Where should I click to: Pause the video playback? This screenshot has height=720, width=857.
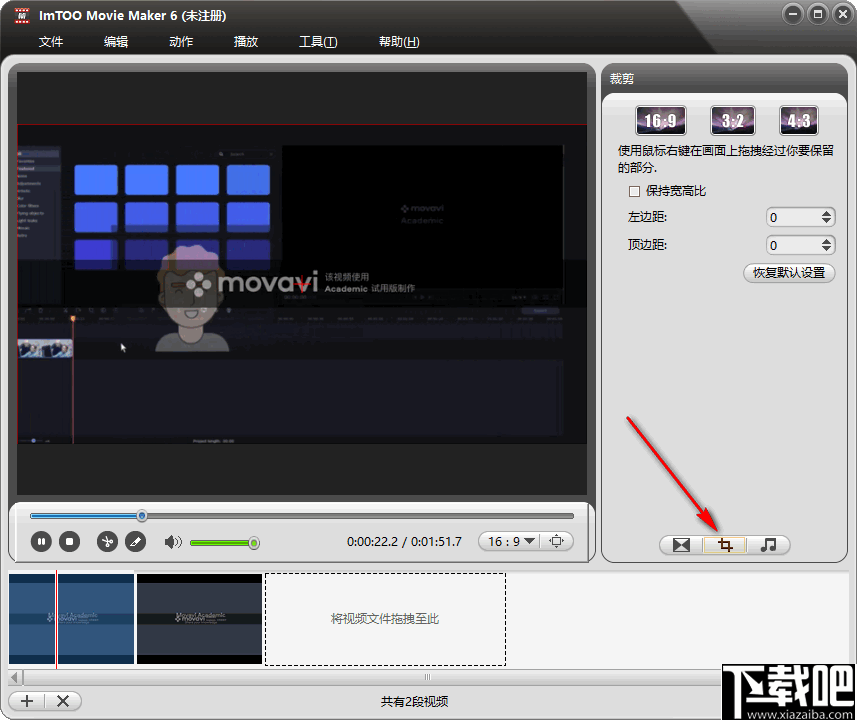pyautogui.click(x=40, y=541)
